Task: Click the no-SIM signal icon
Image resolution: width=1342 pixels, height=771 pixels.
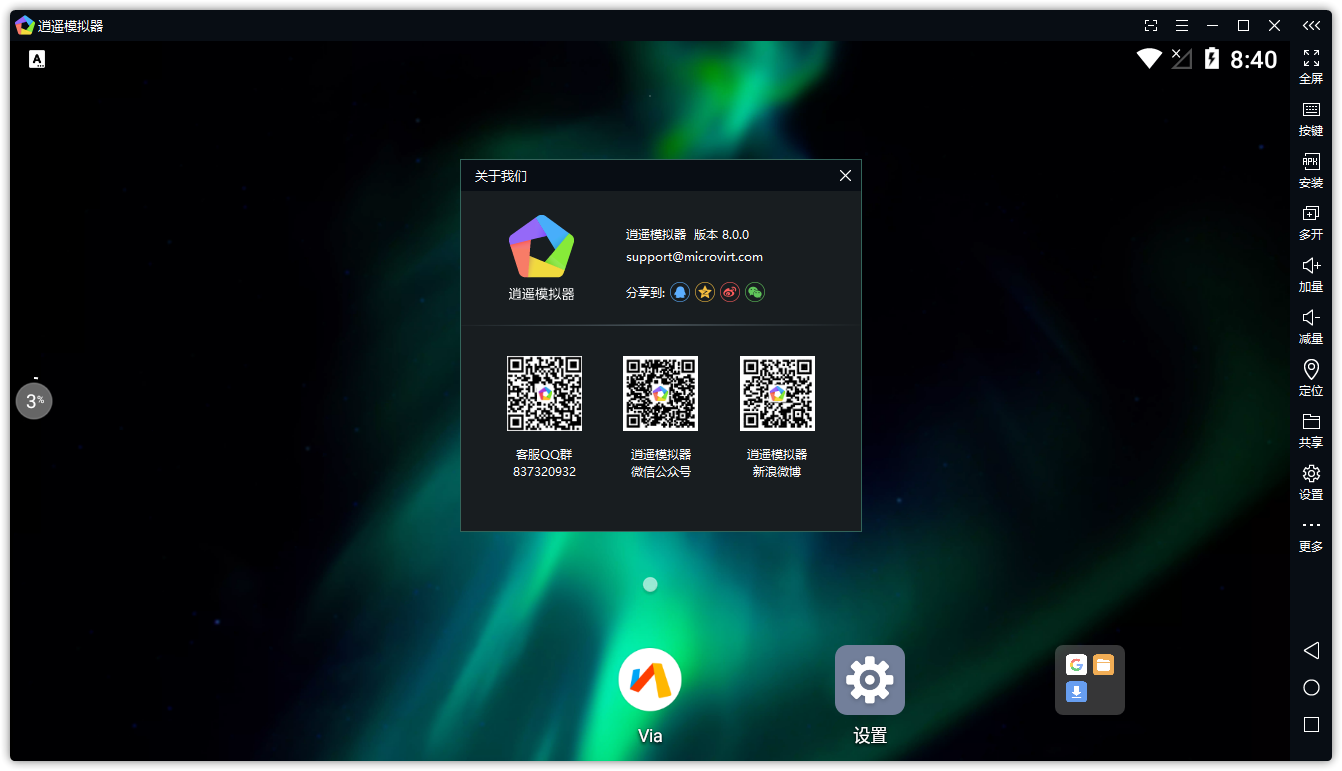Action: click(1182, 59)
